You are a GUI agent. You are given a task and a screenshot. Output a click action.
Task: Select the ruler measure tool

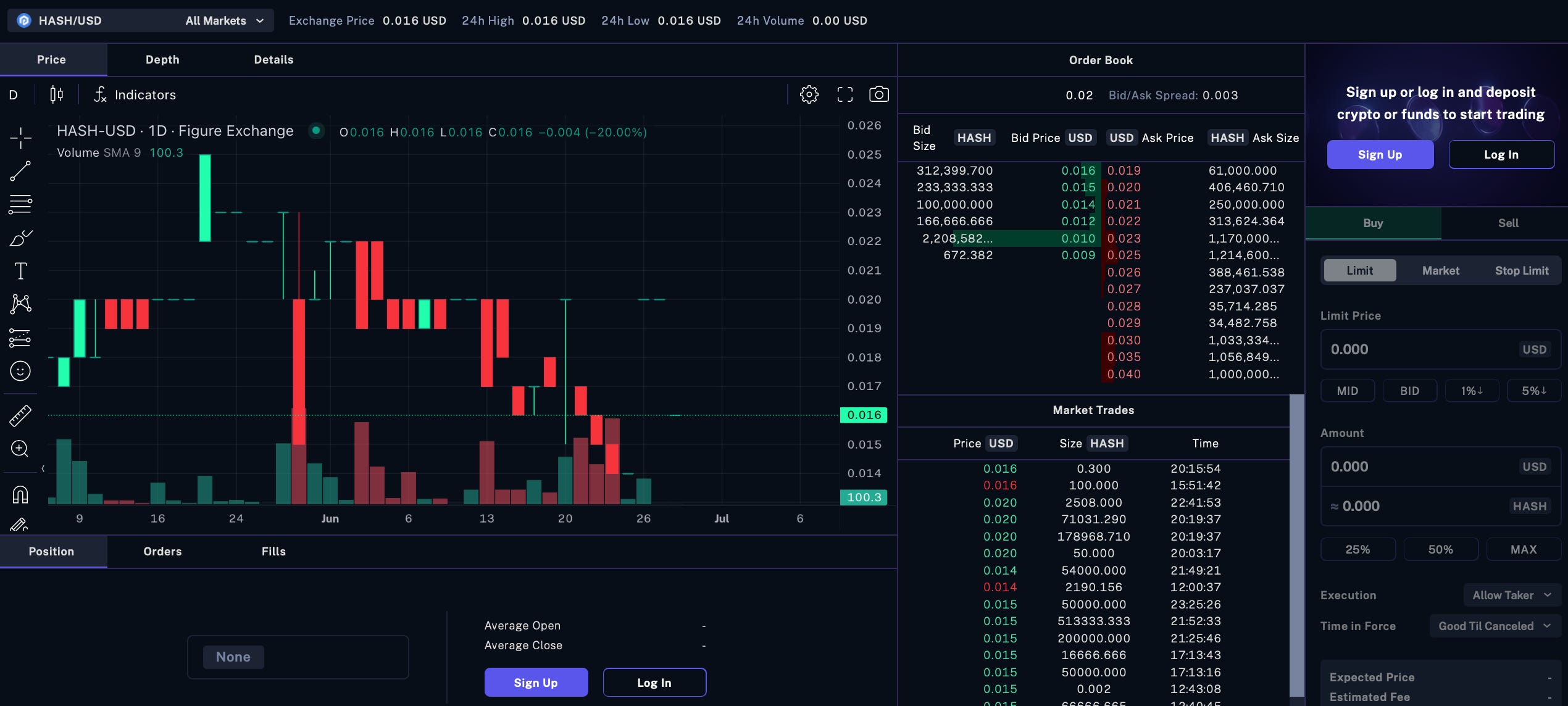[x=20, y=415]
